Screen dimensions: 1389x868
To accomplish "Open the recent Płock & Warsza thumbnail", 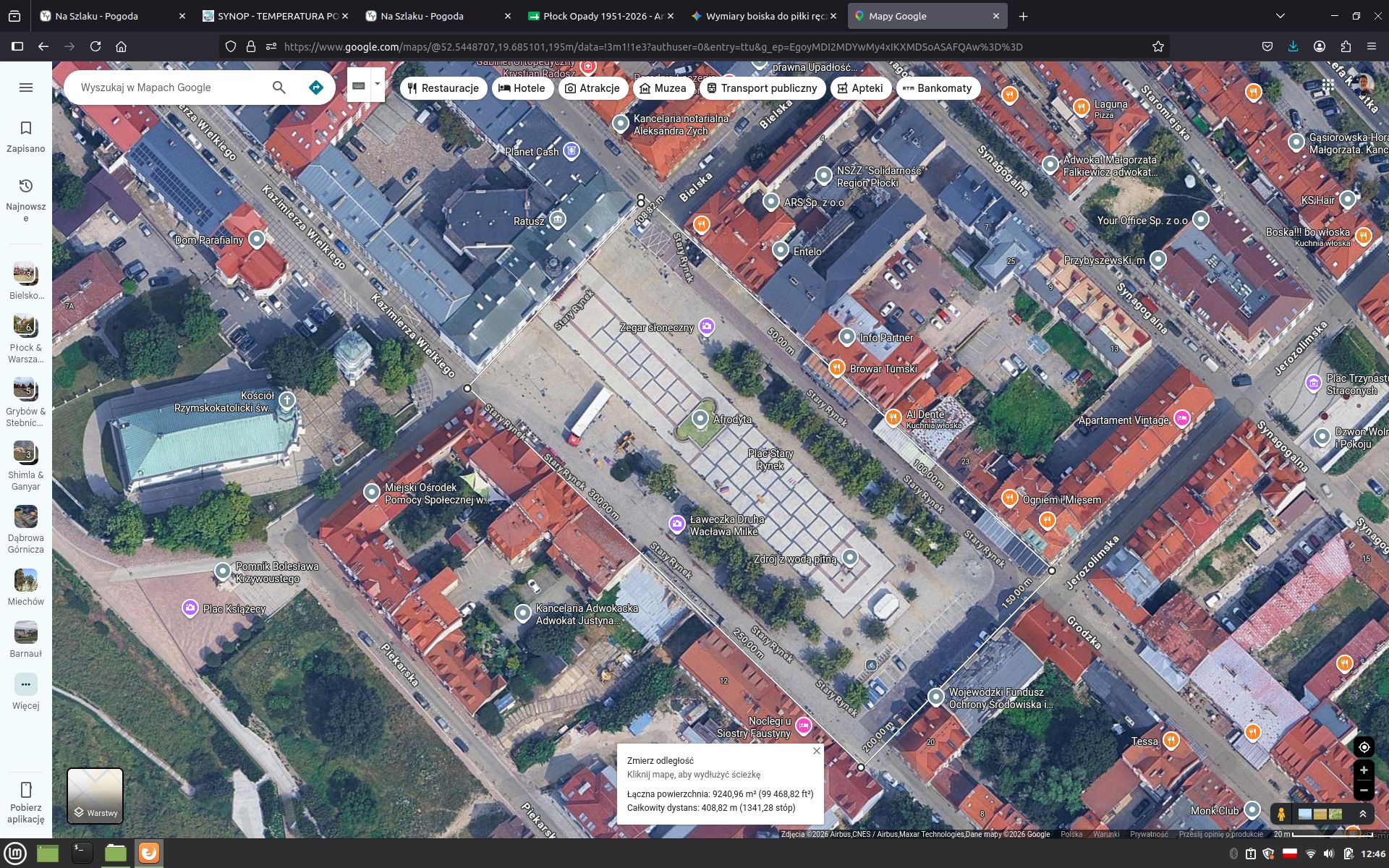I will pos(26,325).
